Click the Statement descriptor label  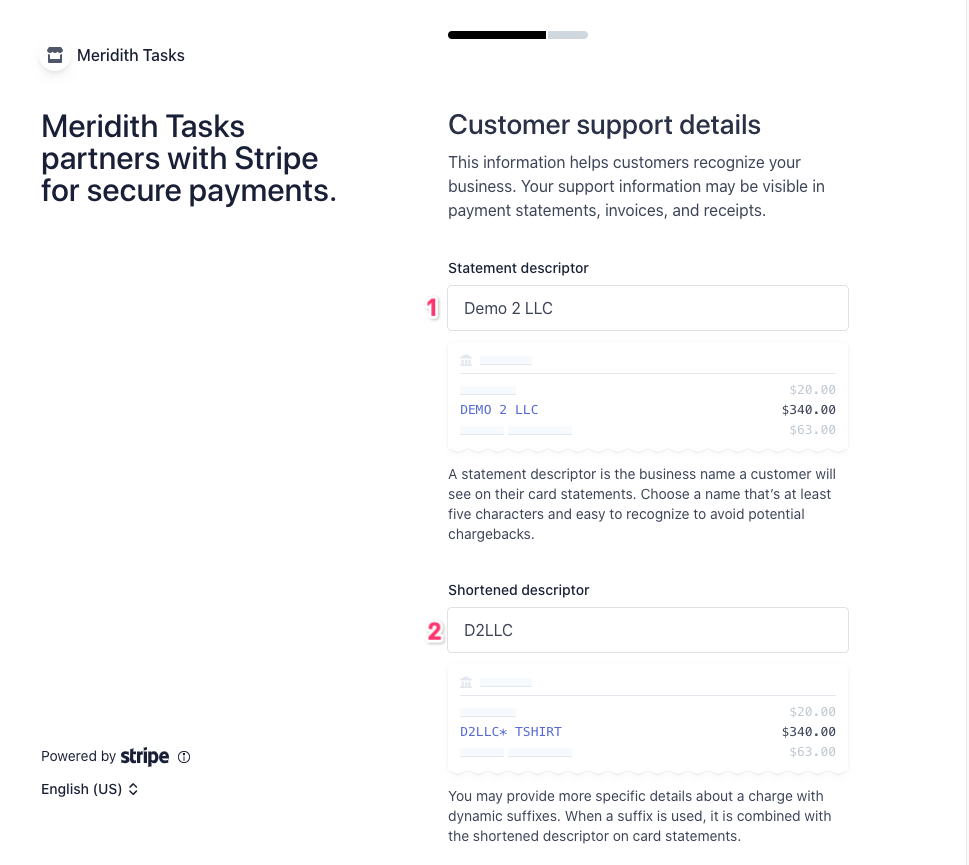click(x=518, y=268)
